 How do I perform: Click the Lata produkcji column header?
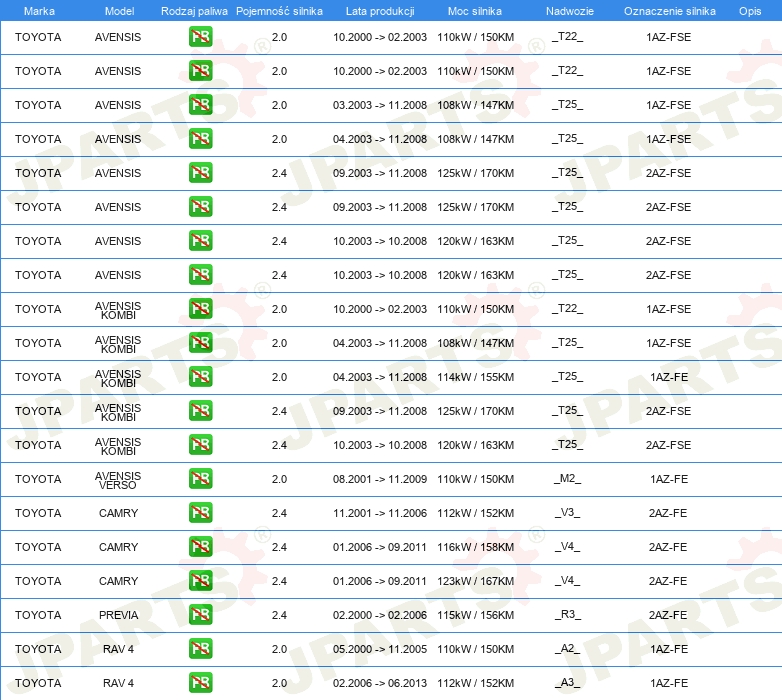(x=380, y=11)
